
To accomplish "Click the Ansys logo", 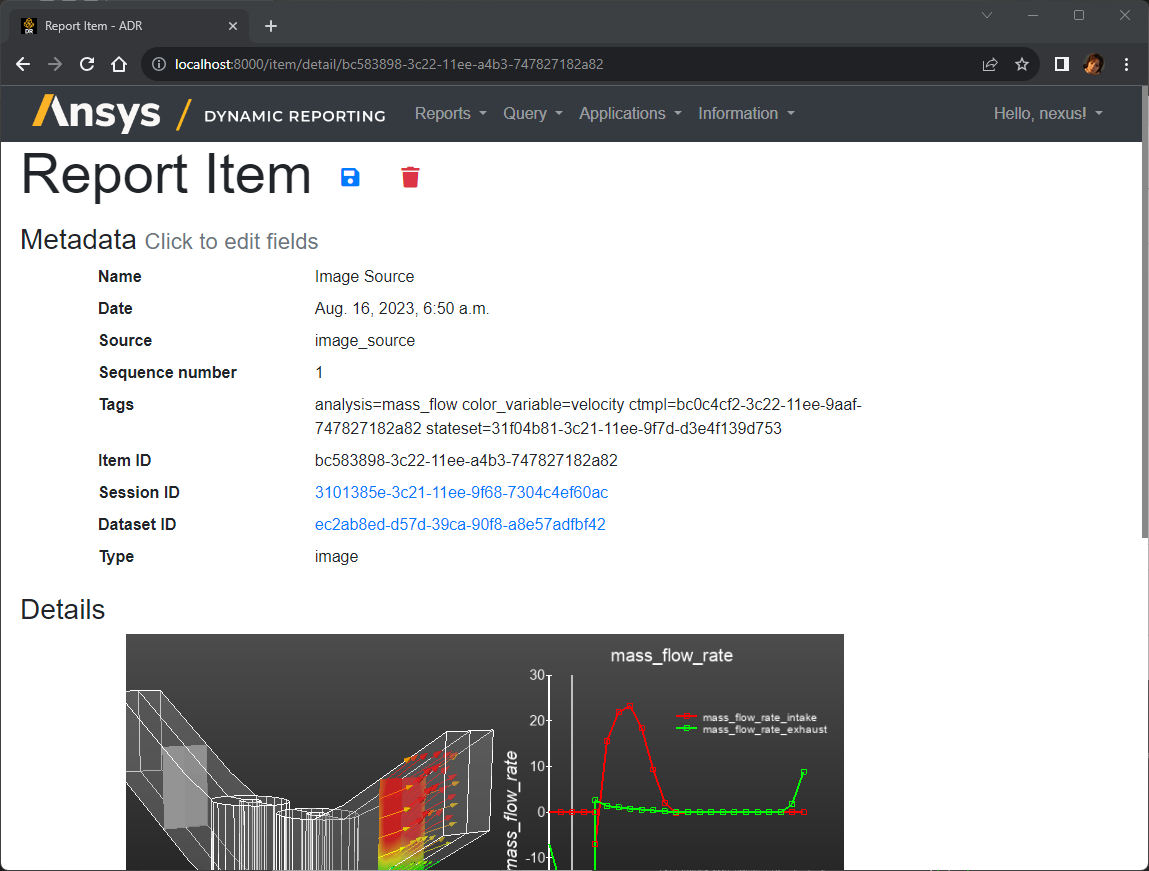I will [x=96, y=114].
